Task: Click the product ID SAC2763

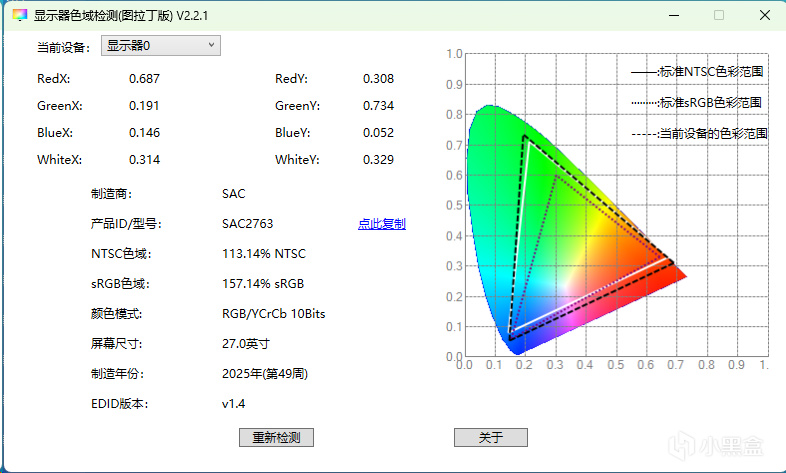Action: (248, 223)
